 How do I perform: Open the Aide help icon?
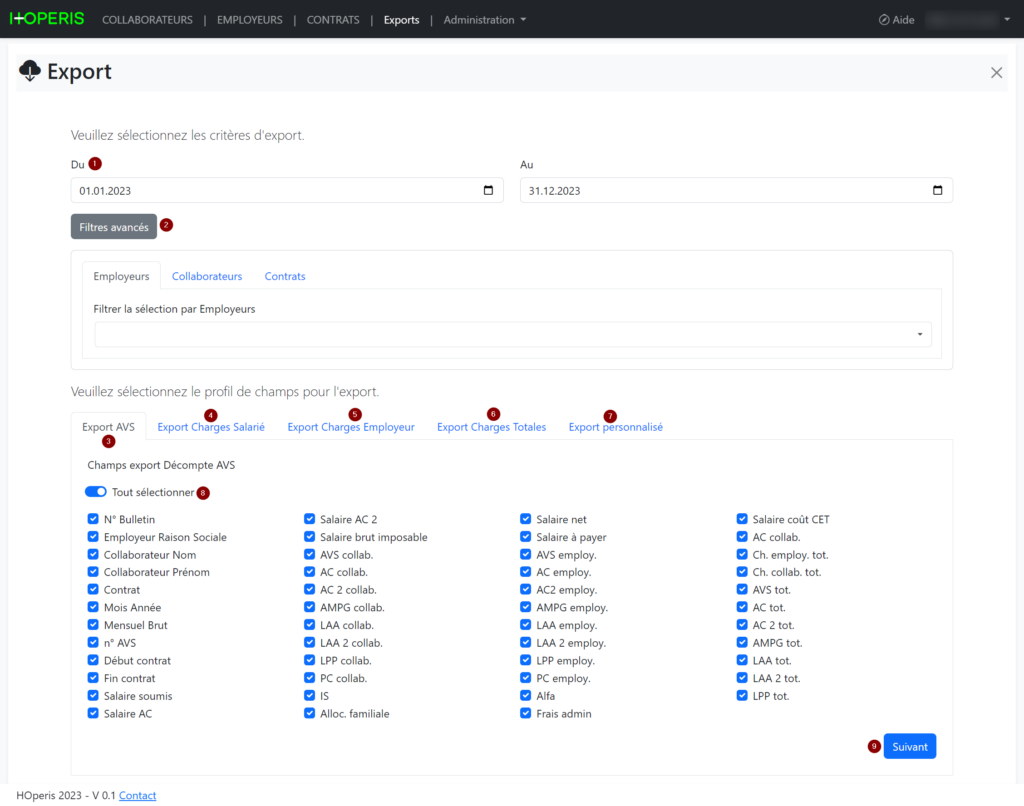884,20
